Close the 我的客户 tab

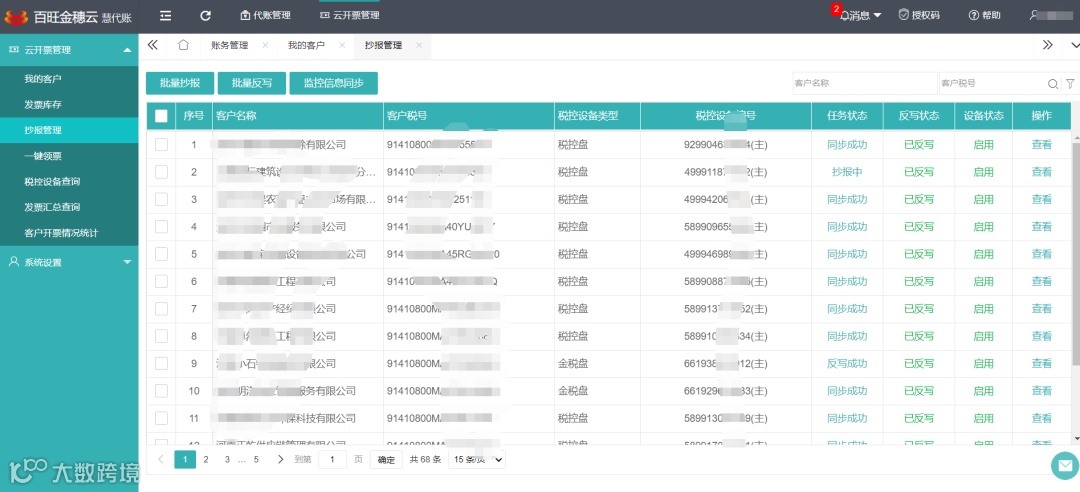(342, 45)
